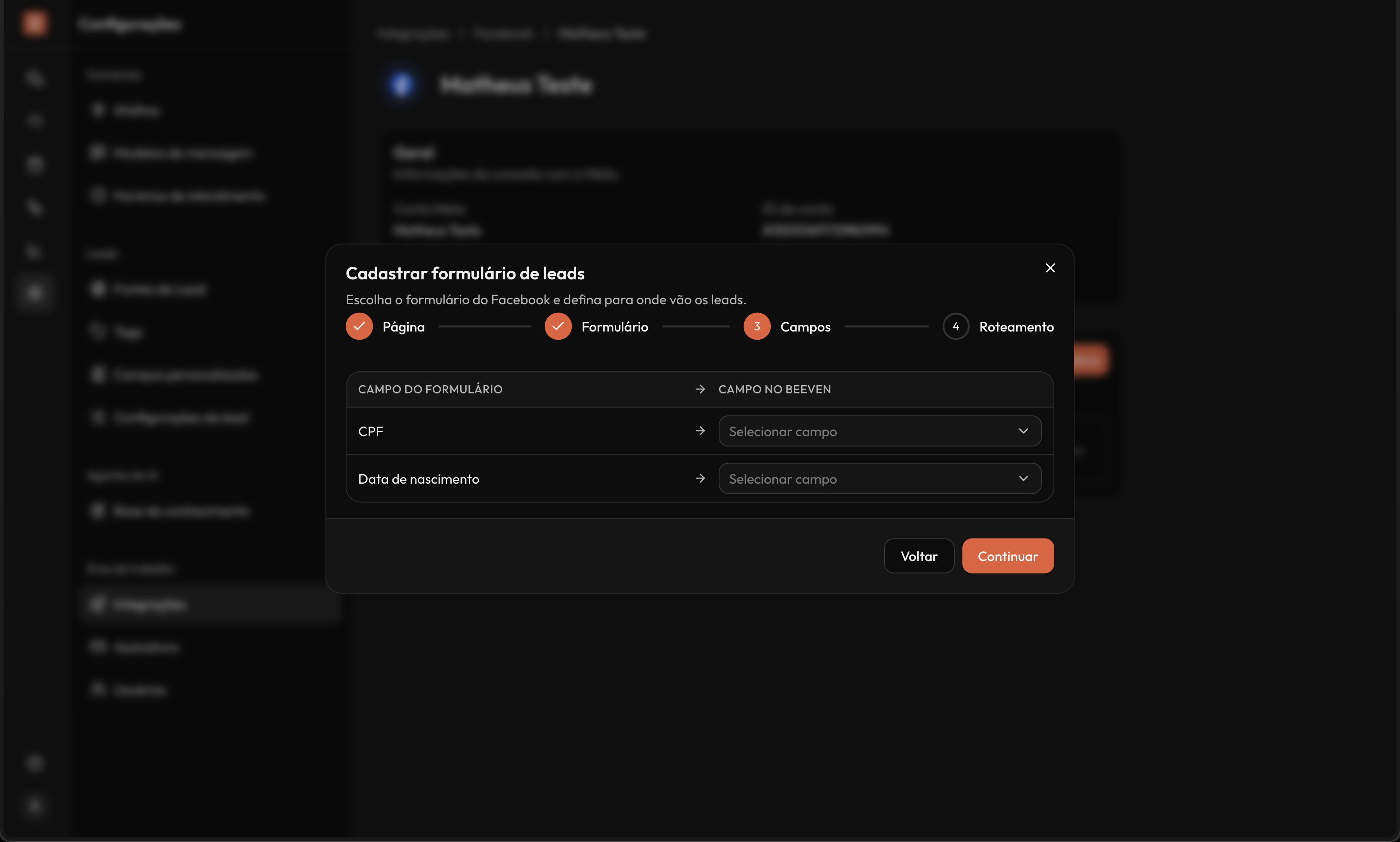Viewport: 1400px width, 842px height.
Task: Click Continuar to proceed
Action: point(1008,556)
